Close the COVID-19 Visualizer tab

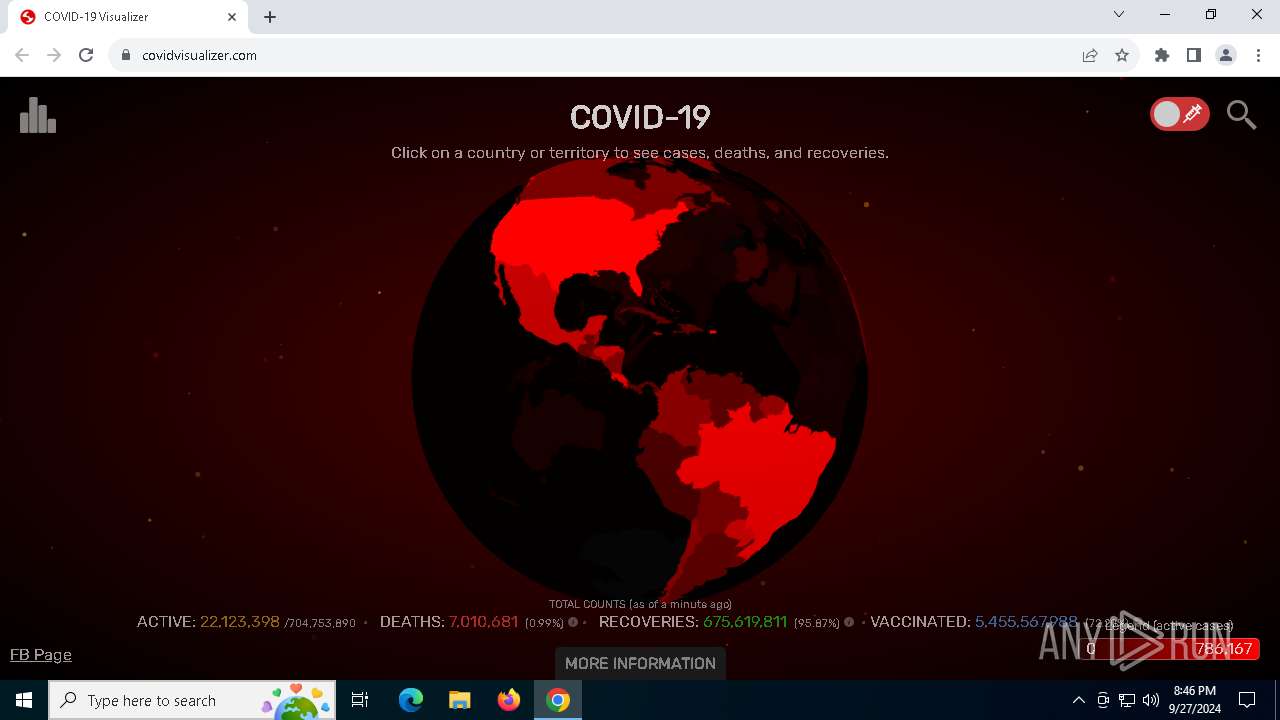coord(232,17)
